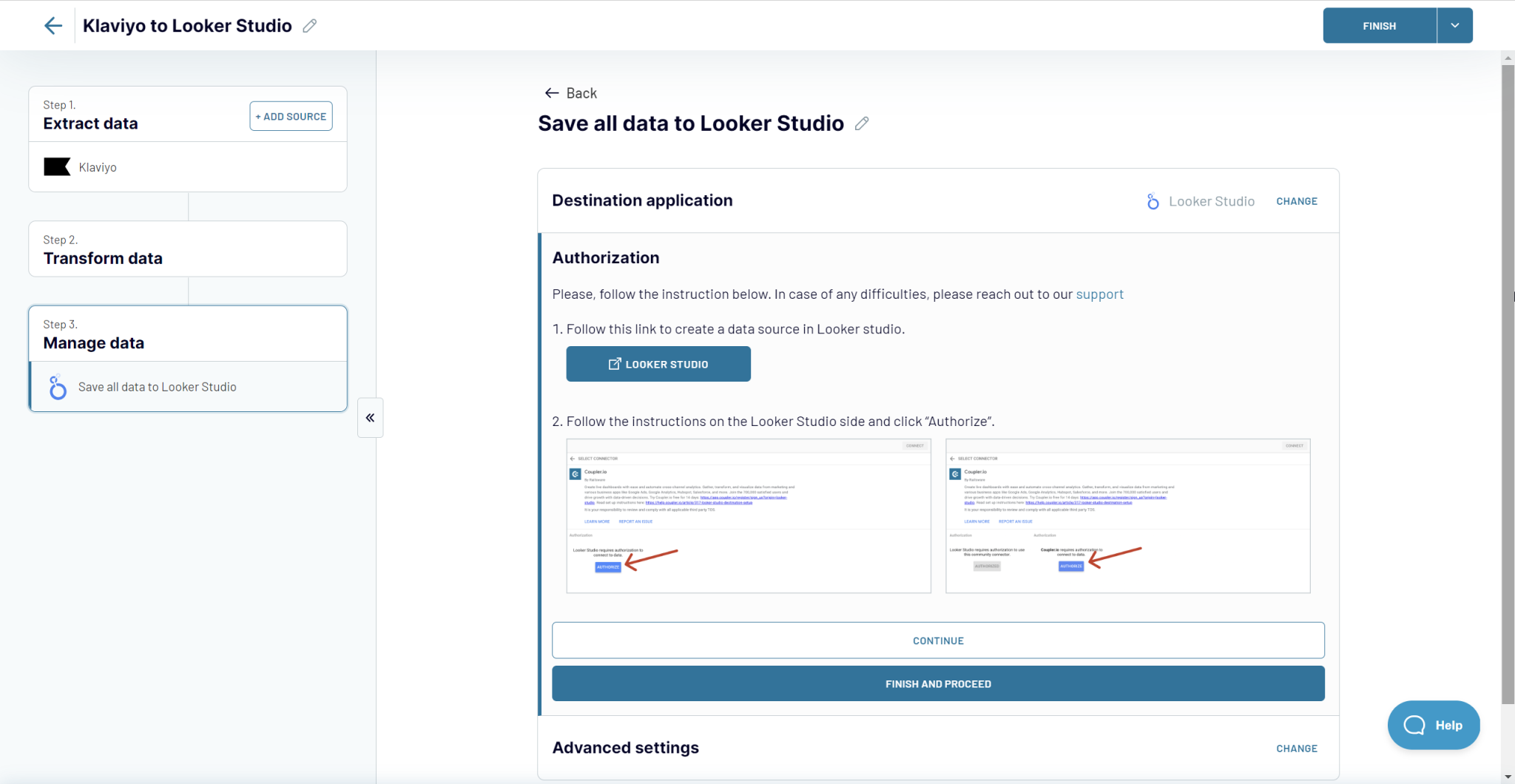Add a new source with ADD SOURCE

291,115
